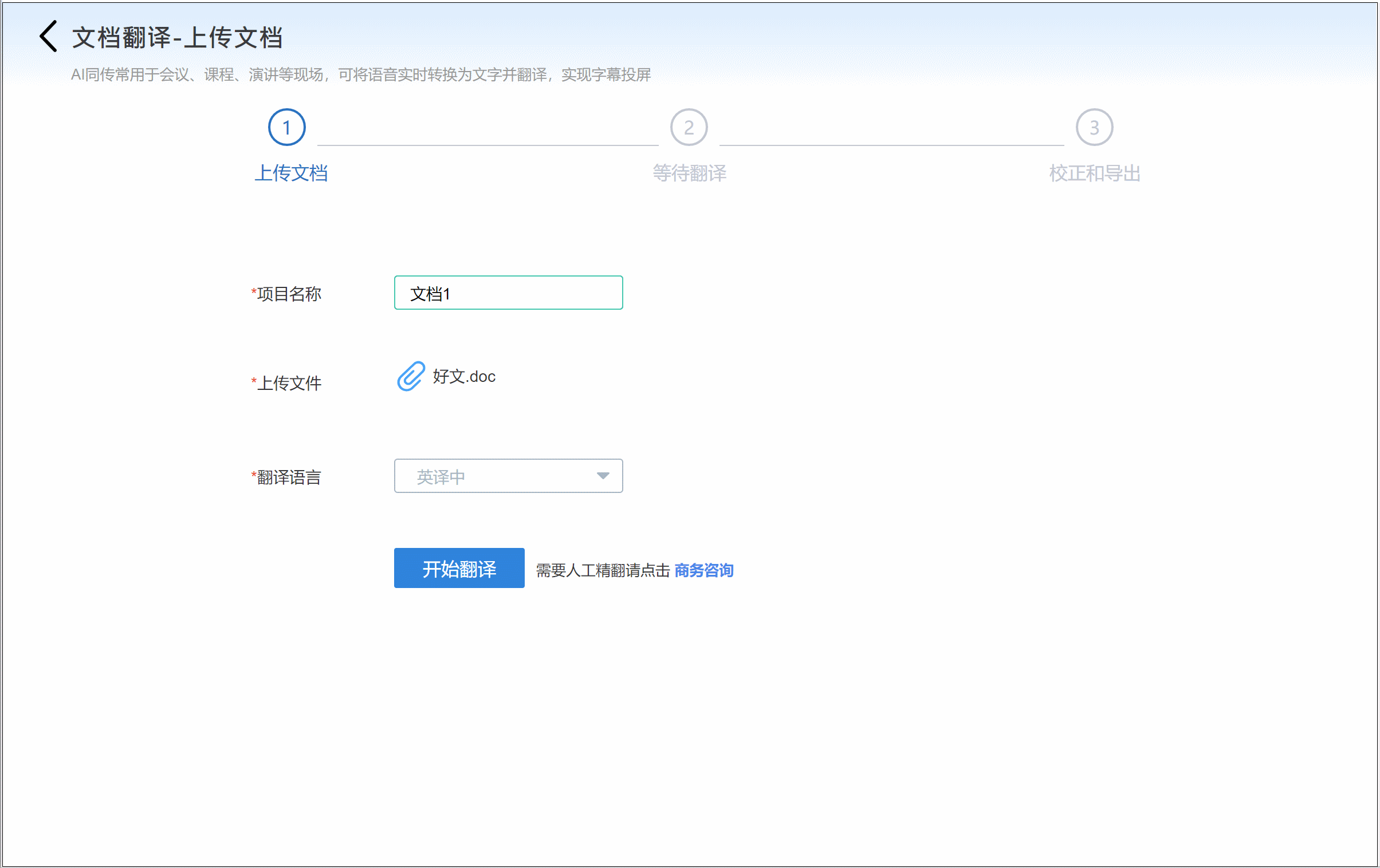Click the AI同传 description subtitle text
The image size is (1380, 868).
[360, 74]
